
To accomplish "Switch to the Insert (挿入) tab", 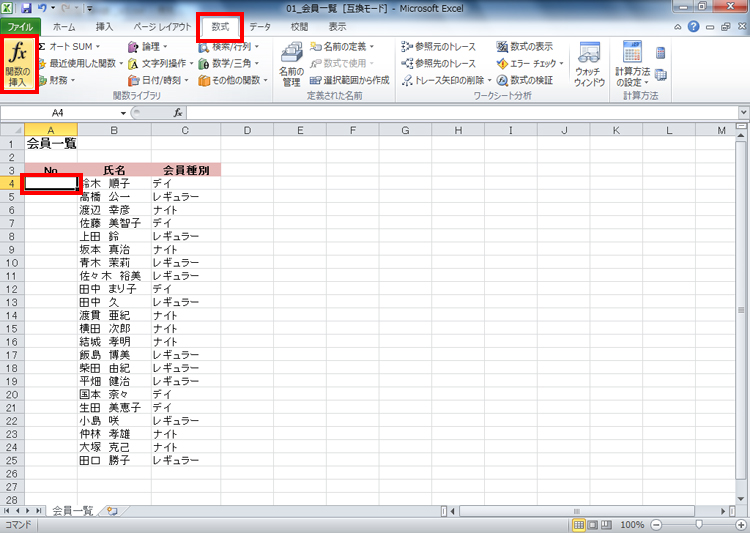I will [104, 27].
